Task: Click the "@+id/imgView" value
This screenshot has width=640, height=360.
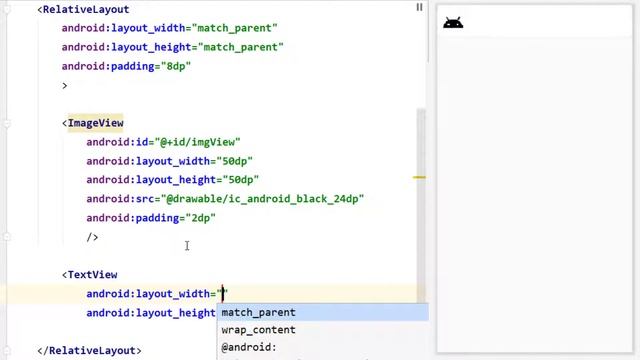Action: tap(198, 142)
